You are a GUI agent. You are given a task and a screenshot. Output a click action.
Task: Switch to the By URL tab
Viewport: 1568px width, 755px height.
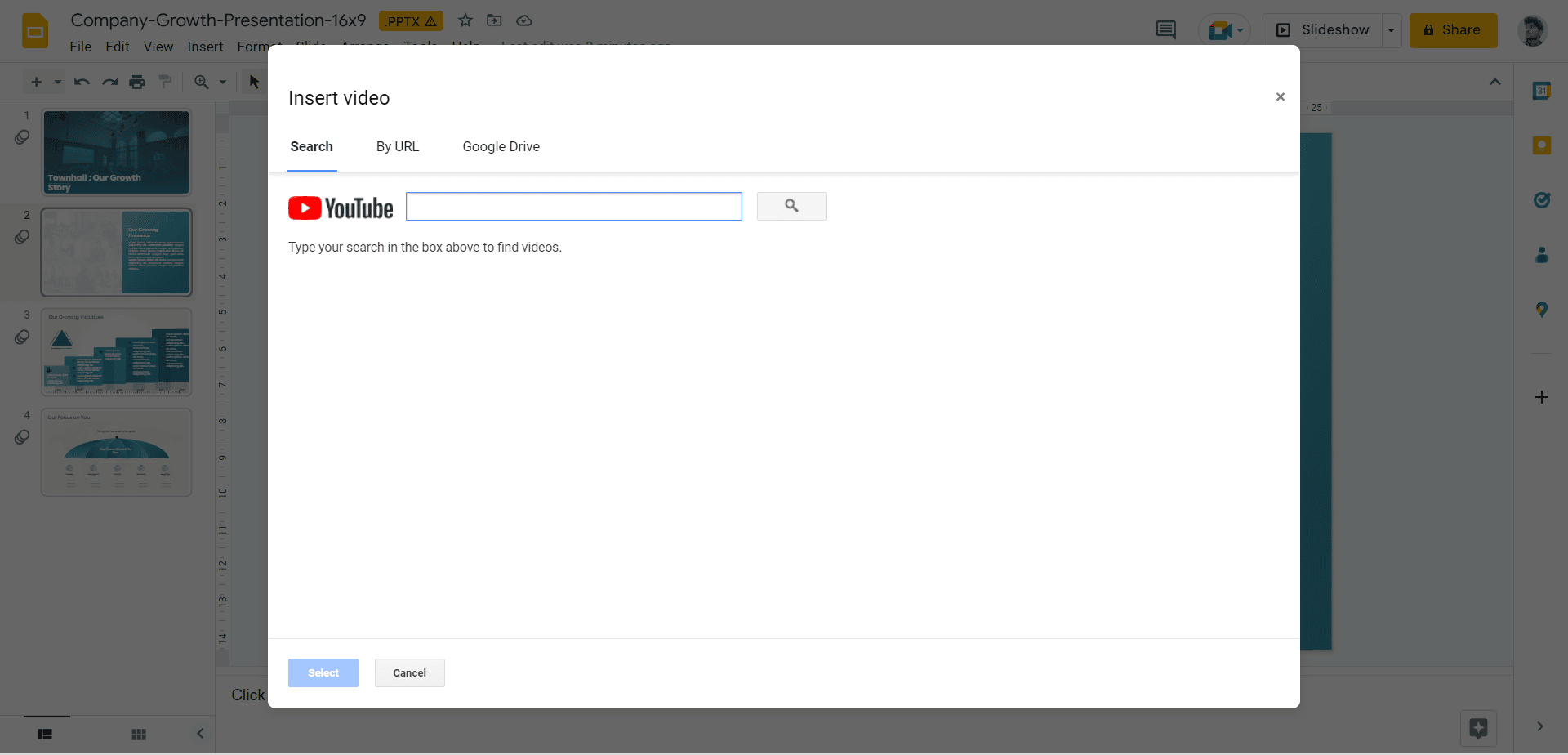[397, 147]
